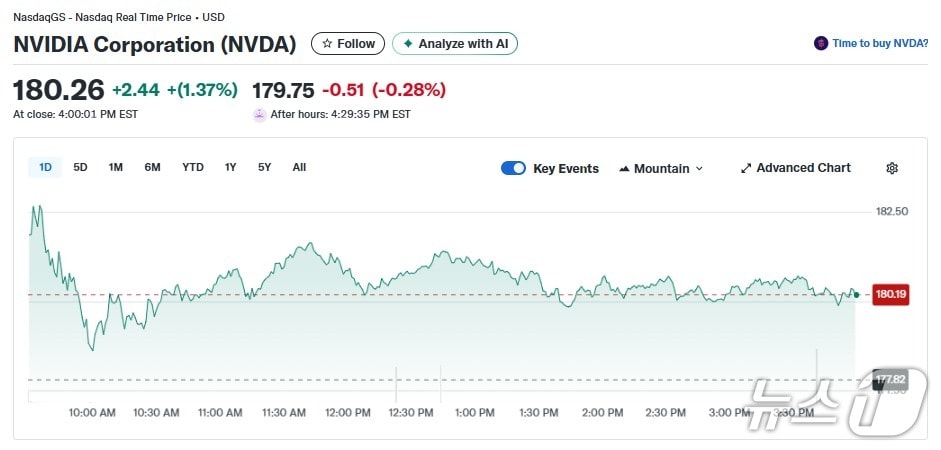Viewport: 941px width, 450px height.
Task: Toggle the Key Events switch
Action: [513, 168]
